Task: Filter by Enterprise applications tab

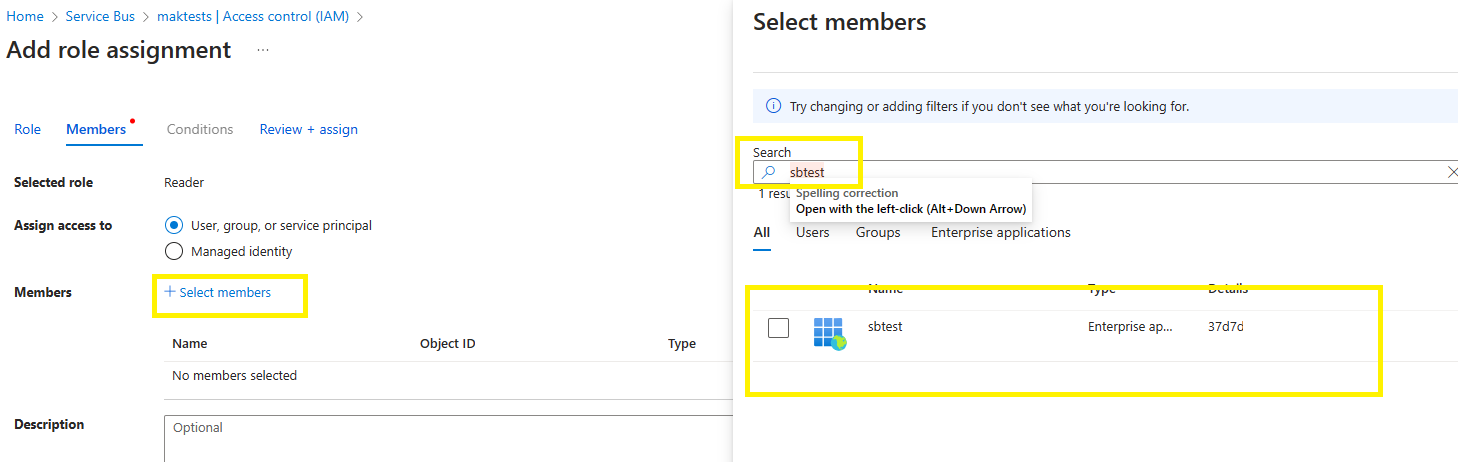Action: point(1001,232)
